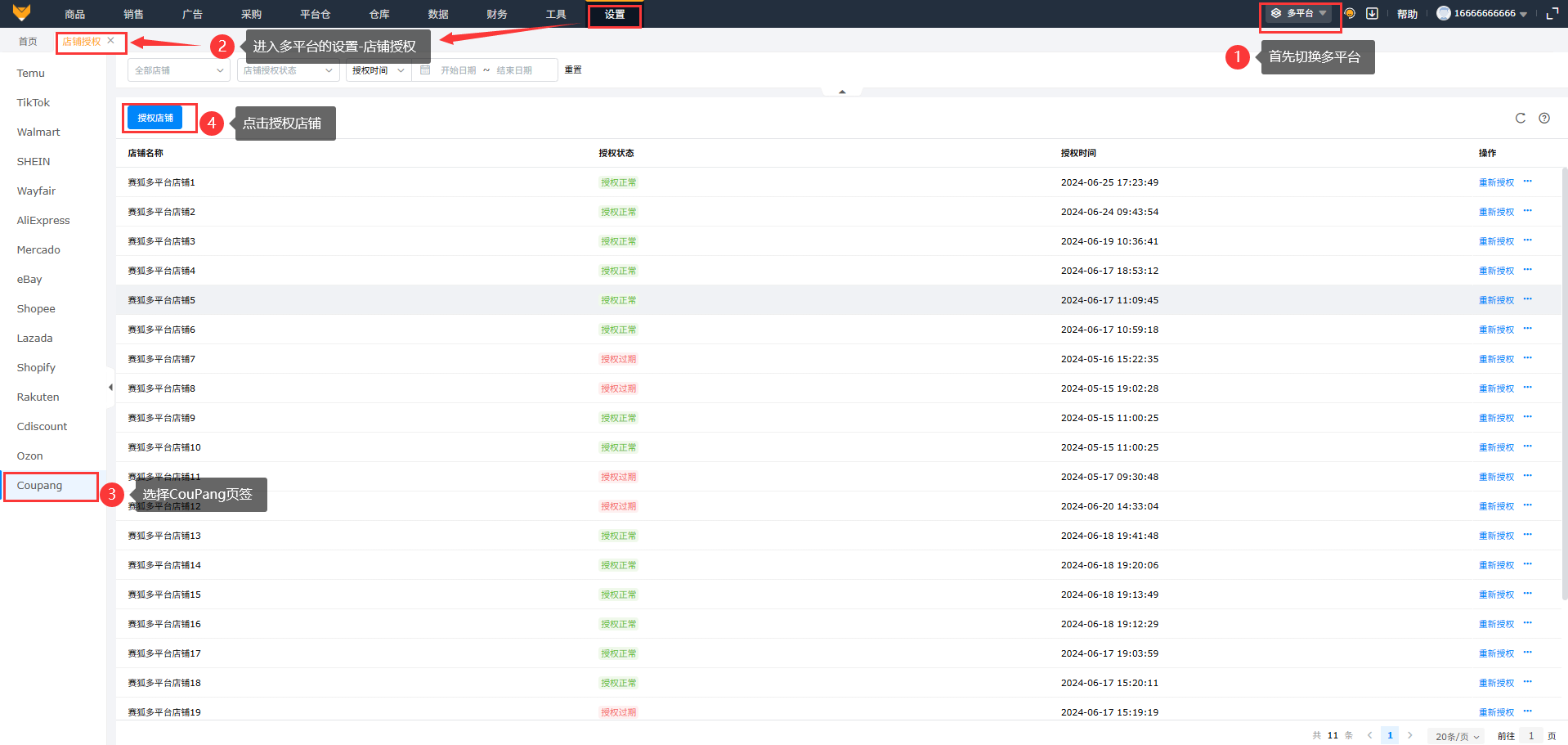Open the 店铺授权状态 filter dropdown
The width and height of the screenshot is (1568, 745).
[288, 70]
